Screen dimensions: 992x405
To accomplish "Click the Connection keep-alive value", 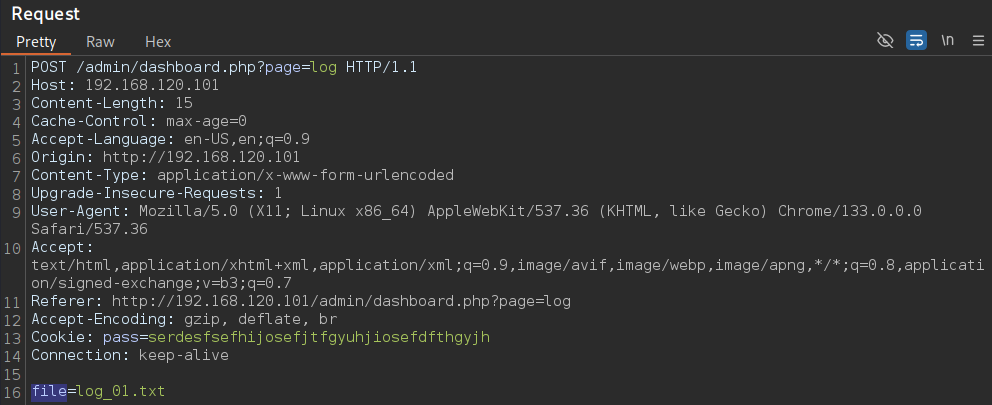I will tap(183, 355).
